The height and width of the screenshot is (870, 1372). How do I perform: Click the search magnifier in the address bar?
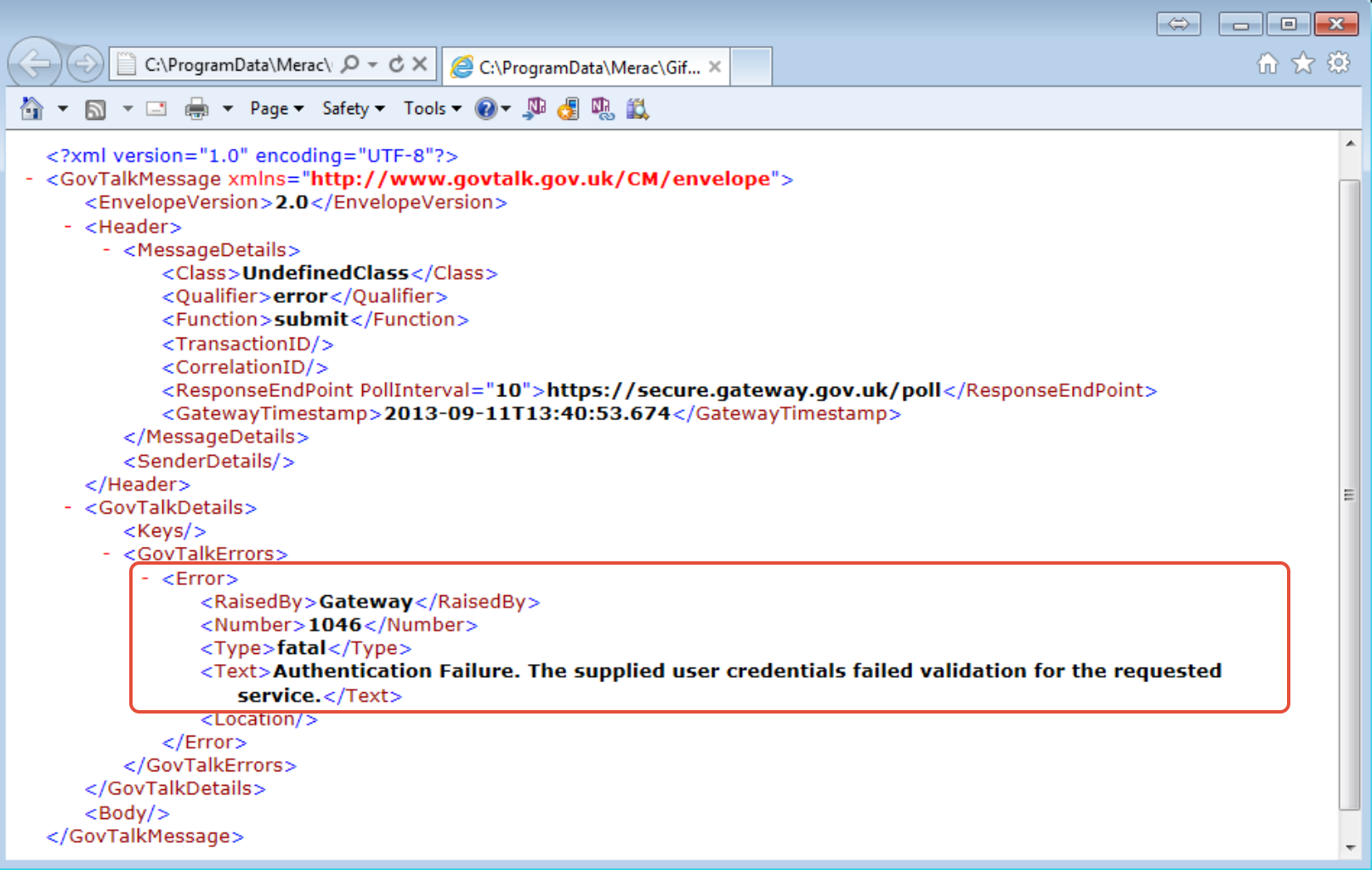(349, 64)
